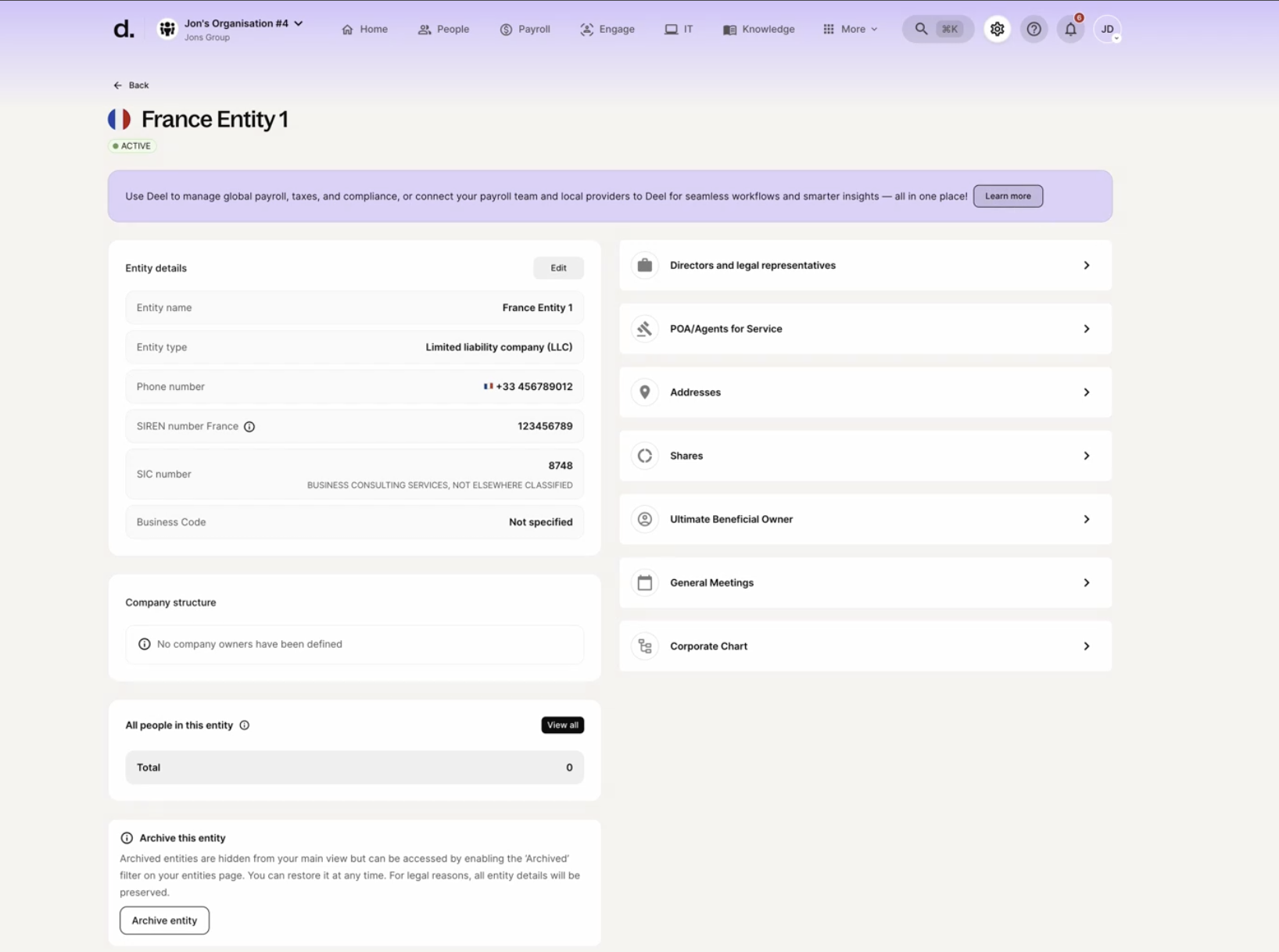
Task: Click the Archive entity button
Action: (x=163, y=920)
